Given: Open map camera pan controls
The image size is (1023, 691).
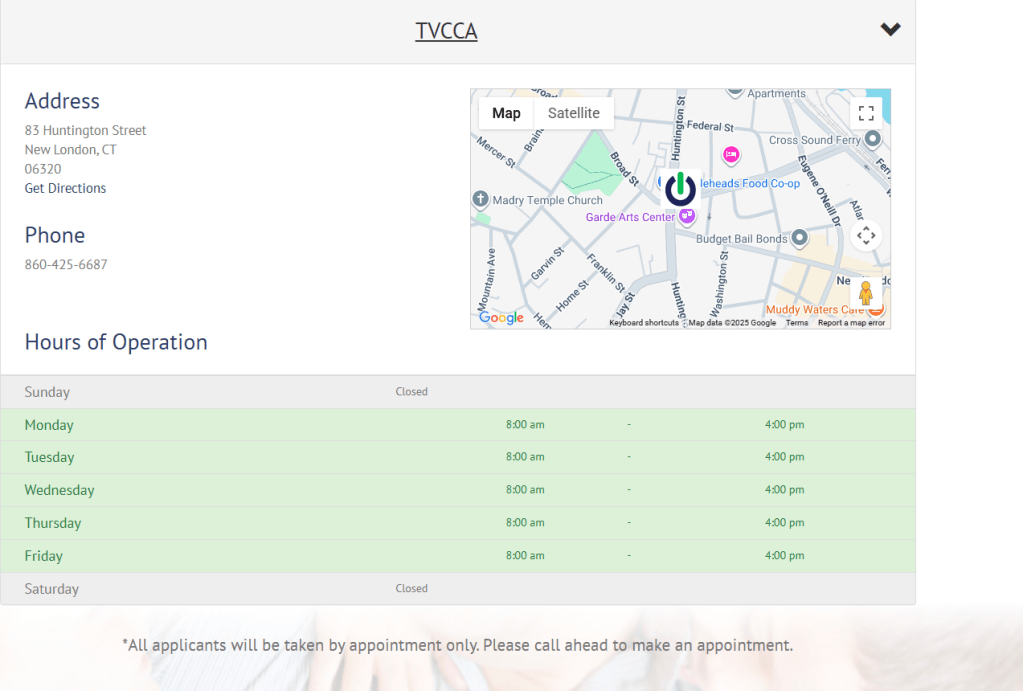Looking at the screenshot, I should click(866, 236).
